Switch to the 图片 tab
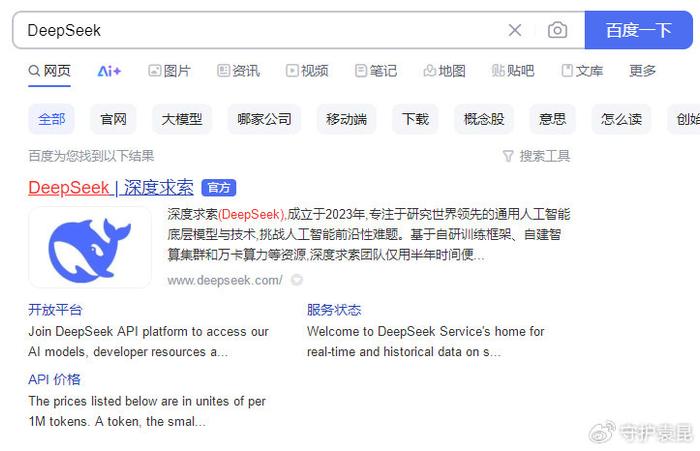700x451 pixels. click(x=170, y=71)
